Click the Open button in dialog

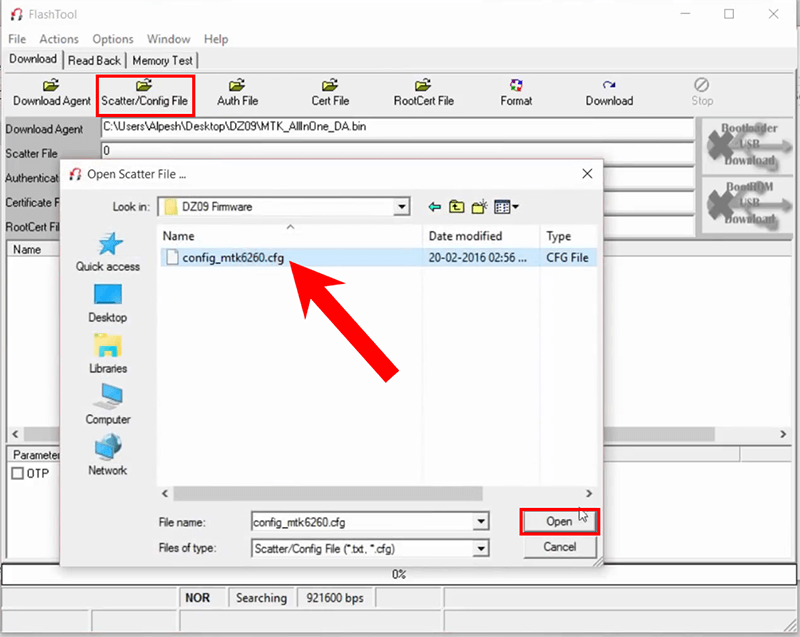pos(559,521)
